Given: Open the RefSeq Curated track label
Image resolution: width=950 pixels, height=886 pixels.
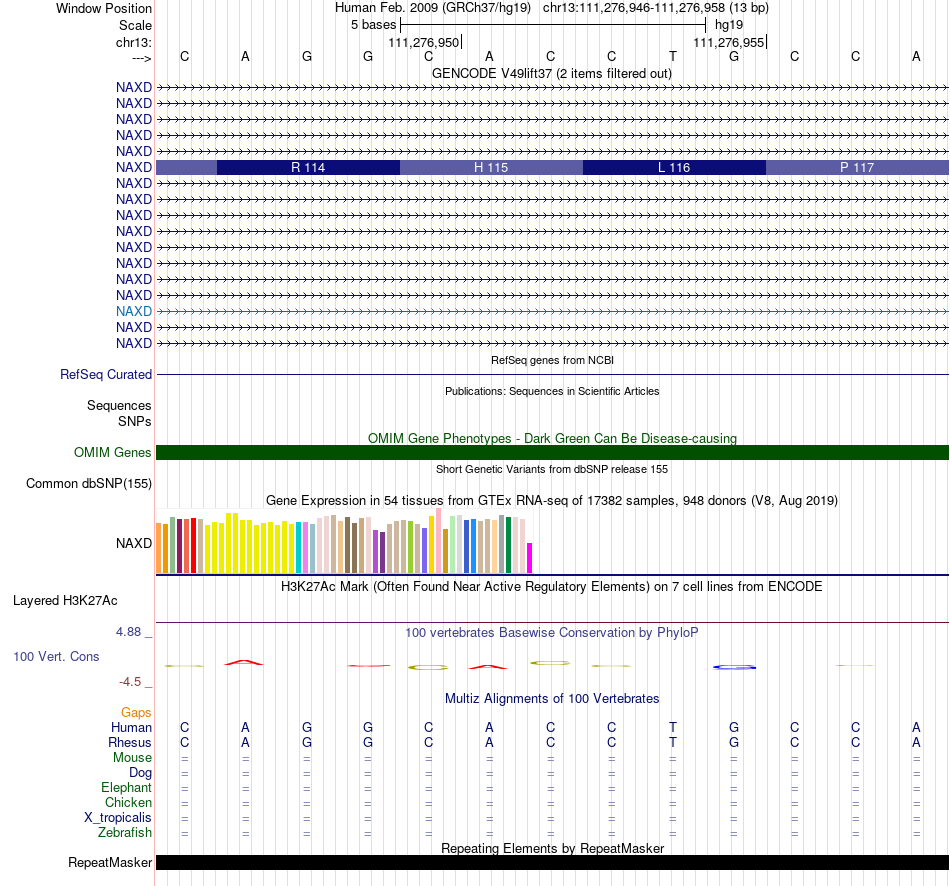Looking at the screenshot, I should click(x=106, y=375).
